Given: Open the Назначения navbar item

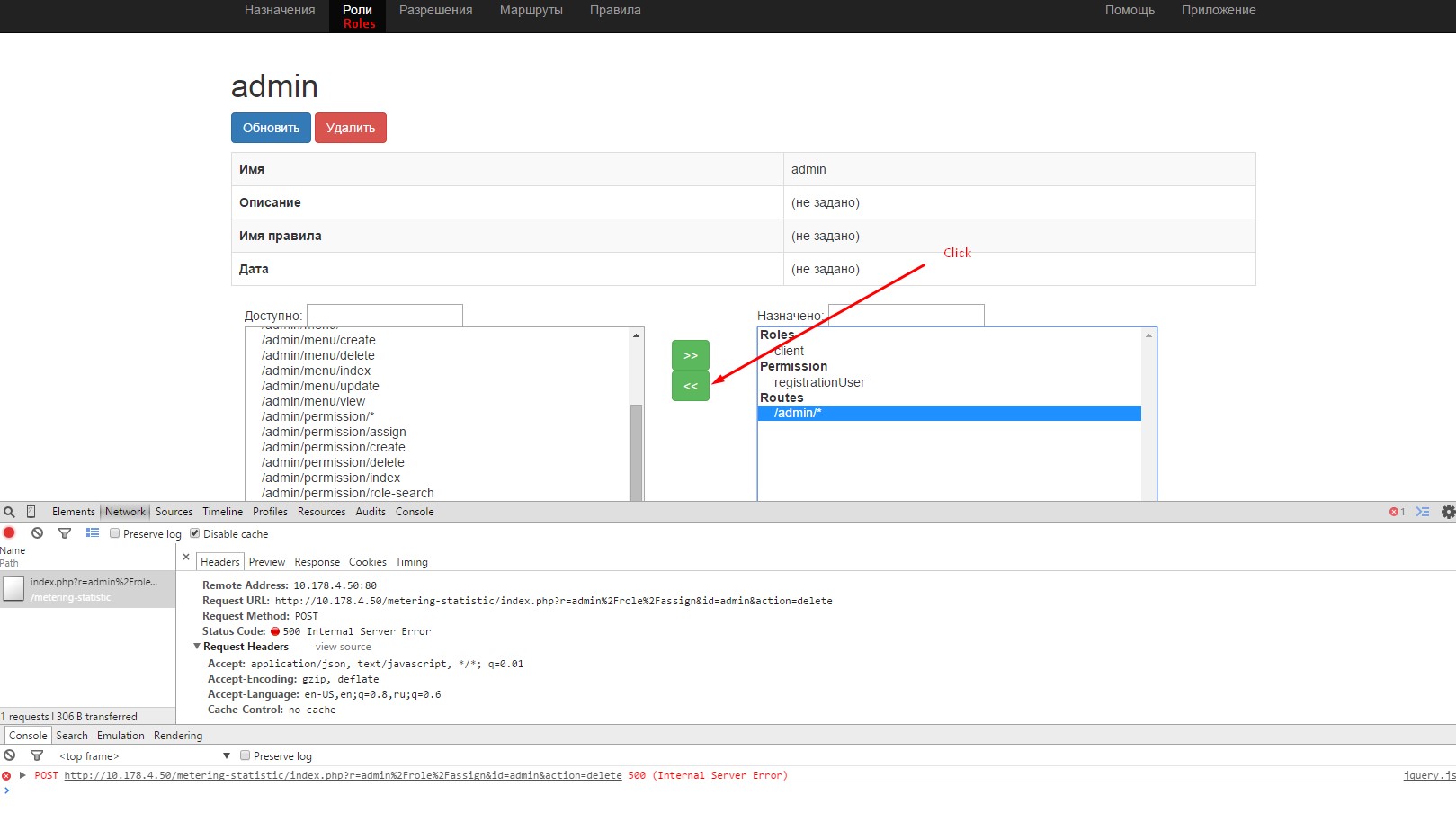Looking at the screenshot, I should [280, 11].
